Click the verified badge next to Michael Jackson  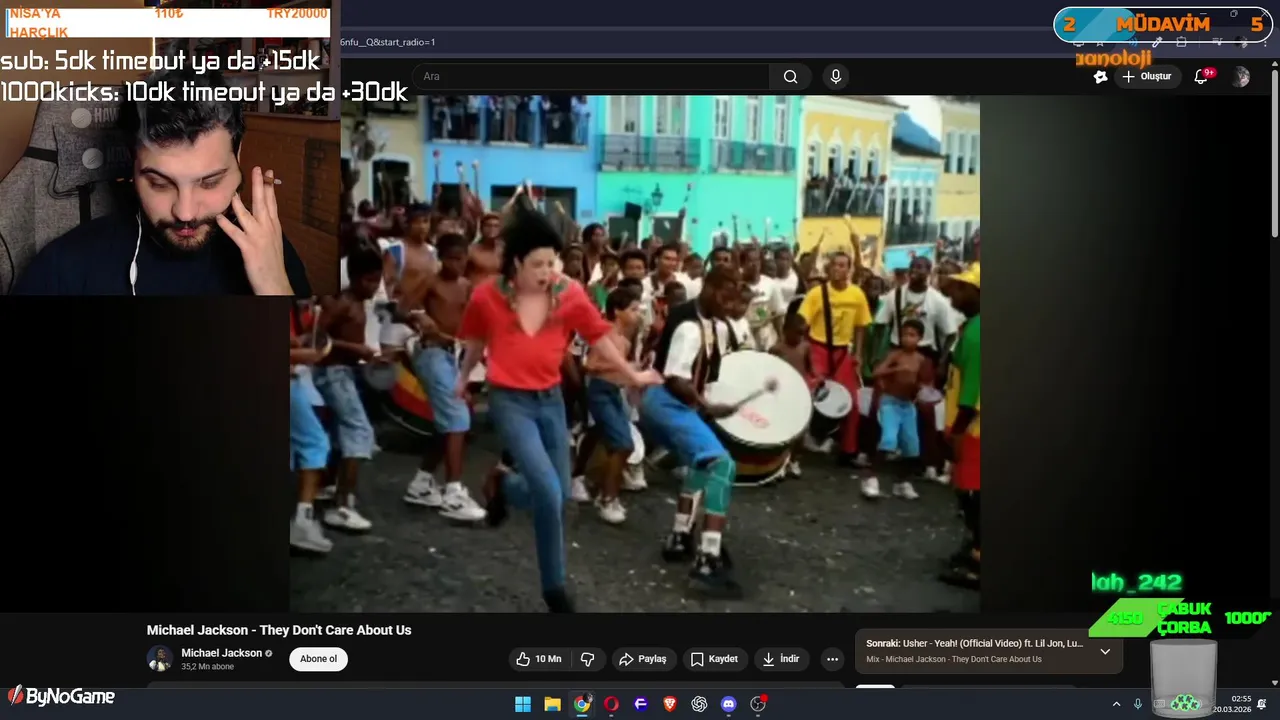click(268, 654)
